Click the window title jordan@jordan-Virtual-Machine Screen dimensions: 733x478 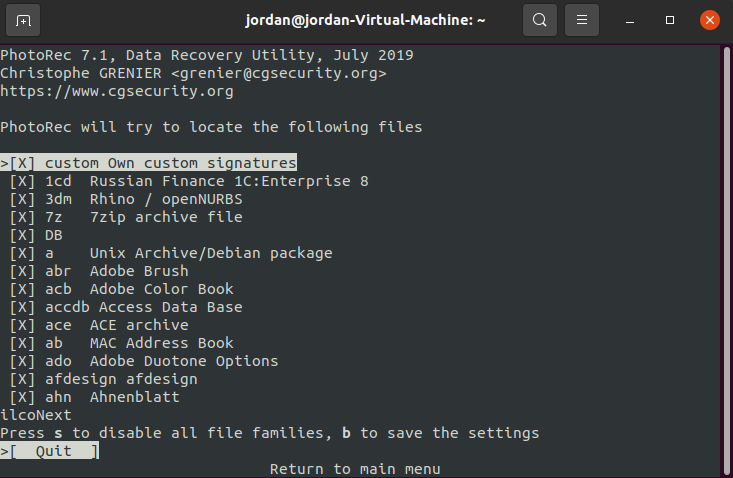coord(365,20)
